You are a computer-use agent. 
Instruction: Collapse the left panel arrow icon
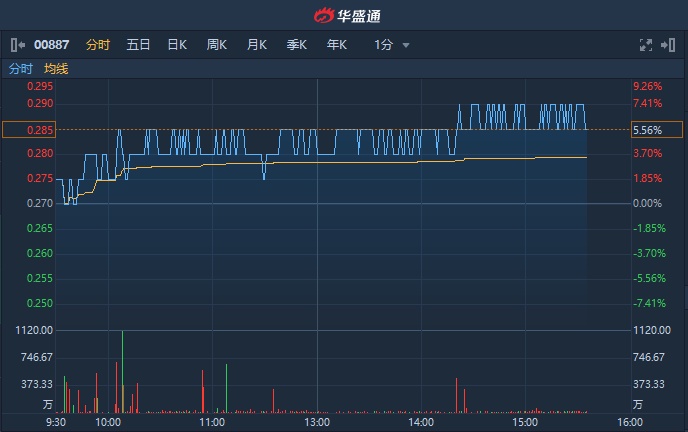[18, 45]
